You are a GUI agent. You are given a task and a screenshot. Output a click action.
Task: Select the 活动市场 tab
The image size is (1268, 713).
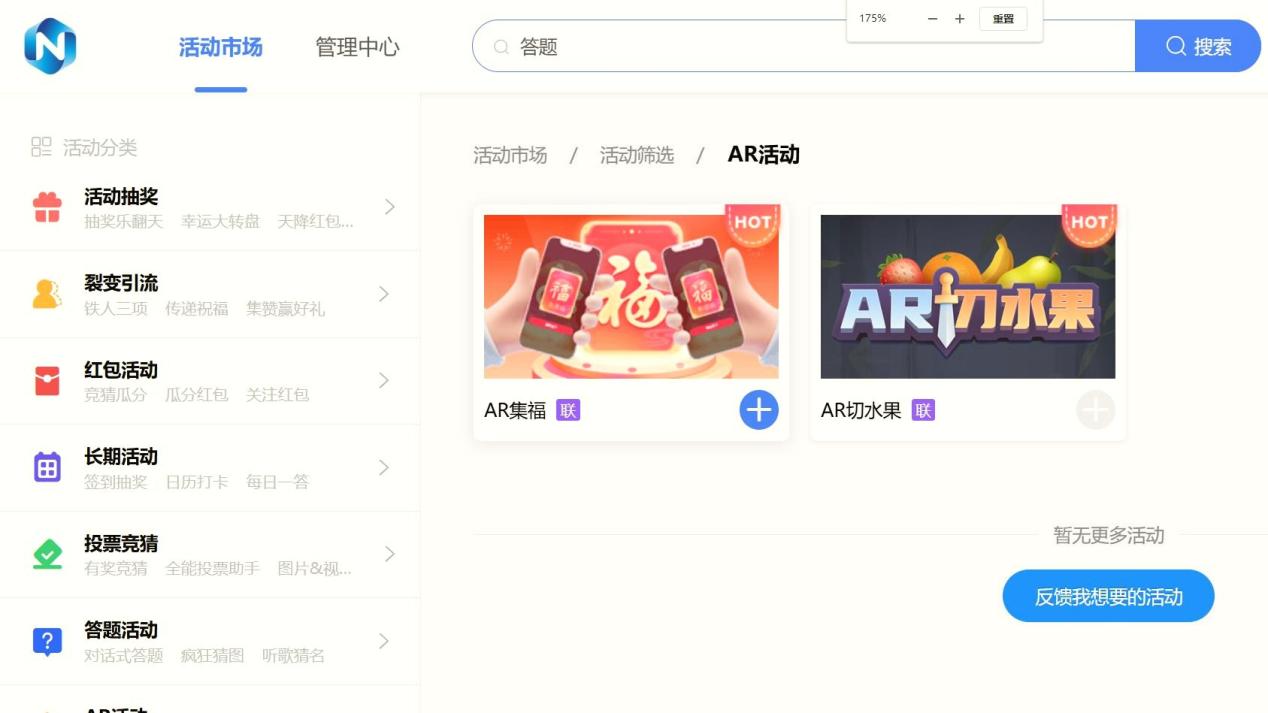click(220, 47)
